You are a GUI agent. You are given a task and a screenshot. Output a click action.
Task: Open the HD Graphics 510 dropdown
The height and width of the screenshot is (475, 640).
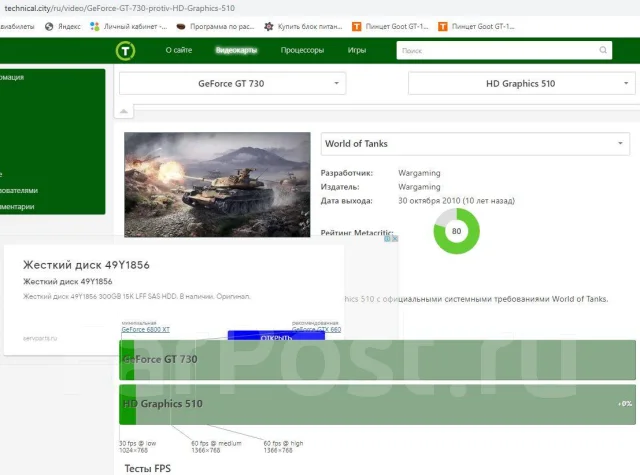(x=522, y=84)
